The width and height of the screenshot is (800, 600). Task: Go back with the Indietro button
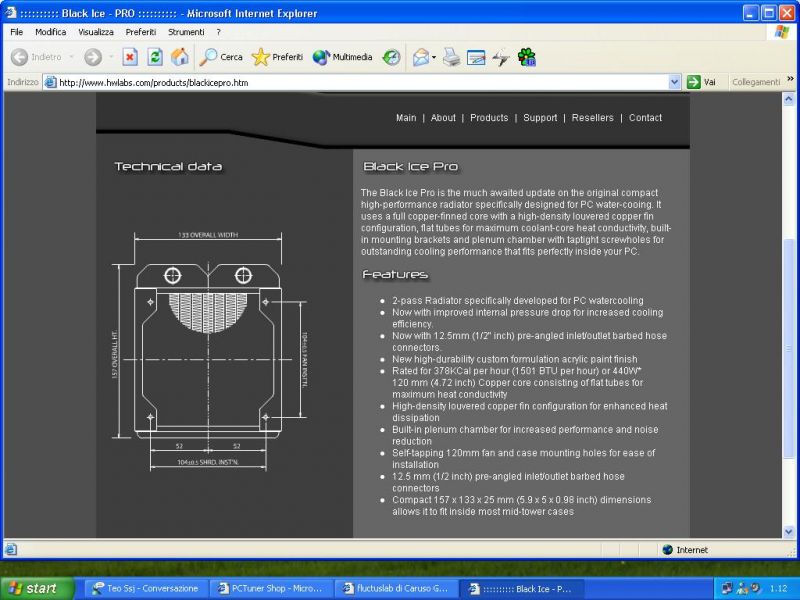point(36,57)
